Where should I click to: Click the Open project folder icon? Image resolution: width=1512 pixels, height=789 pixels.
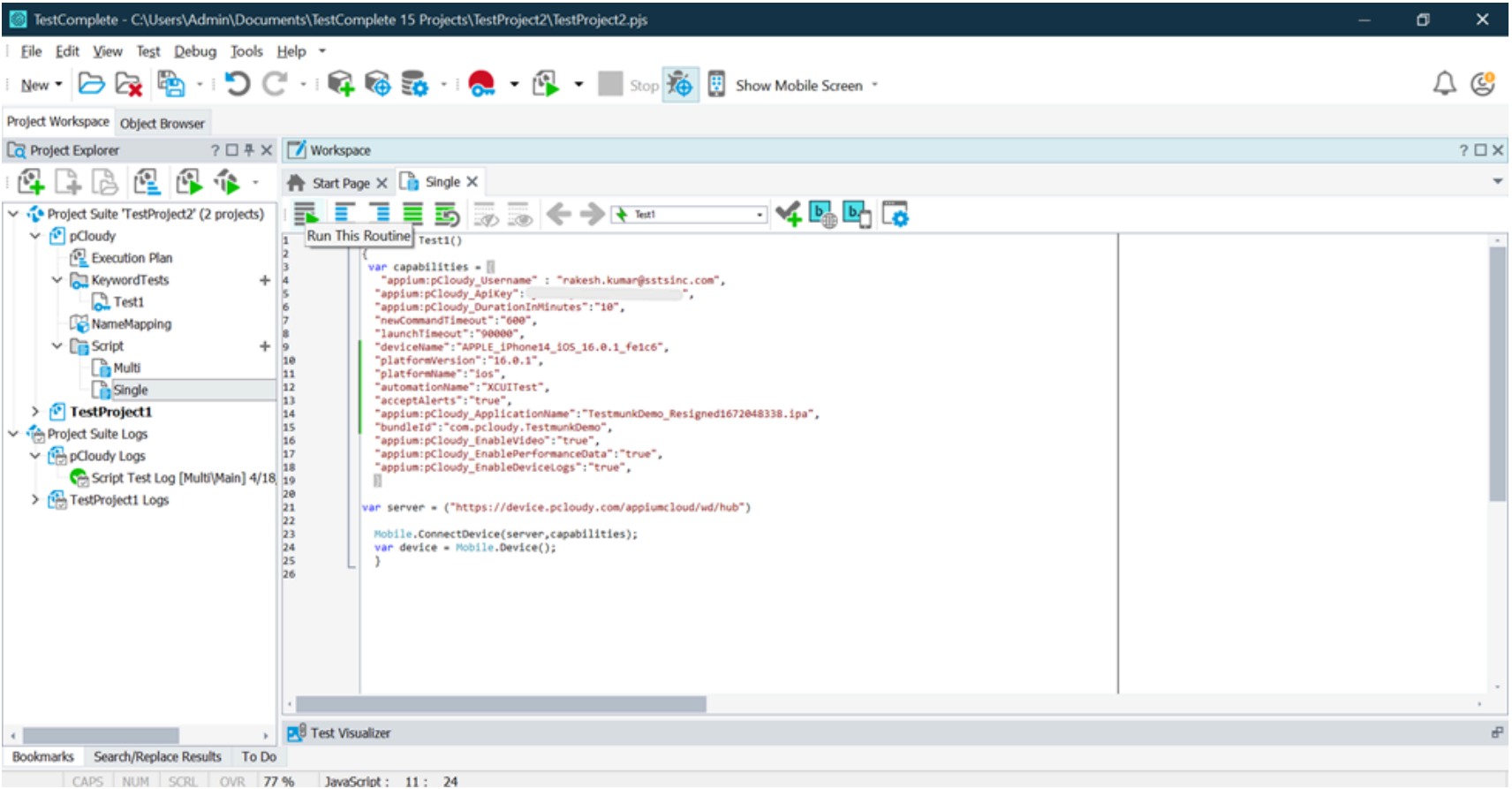point(91,85)
